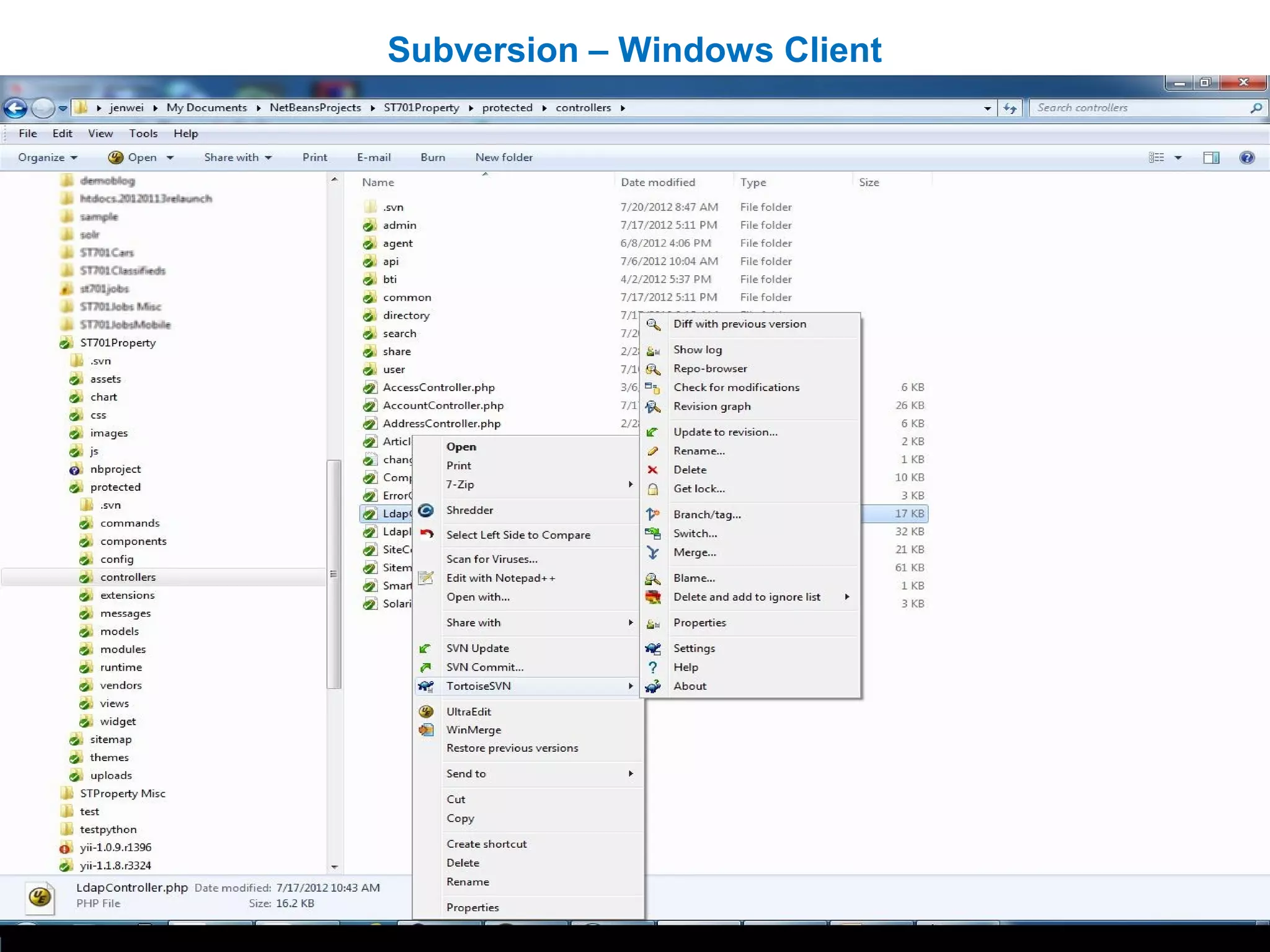The image size is (1270, 952).
Task: Click the Refresh button beside address bar
Action: [1010, 108]
